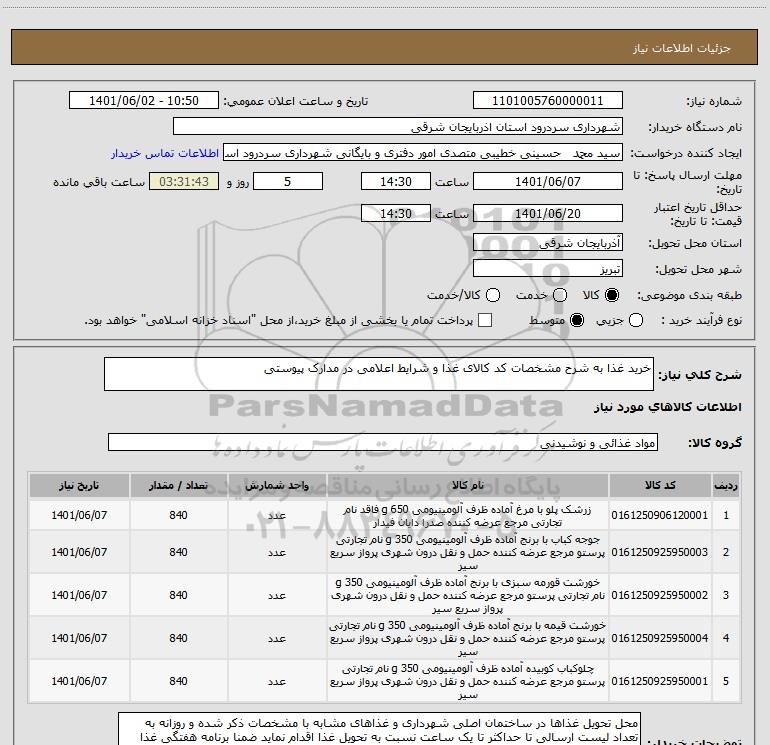770x745 pixels.
Task: Select product code 0161250925950004
Action: point(660,638)
